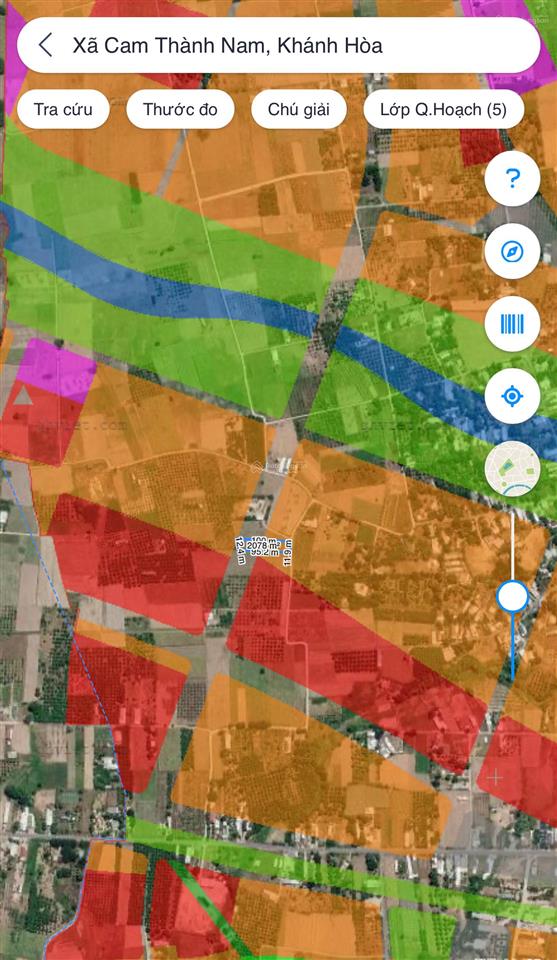Center map with my location icon
This screenshot has width=557, height=960.
coord(512,396)
